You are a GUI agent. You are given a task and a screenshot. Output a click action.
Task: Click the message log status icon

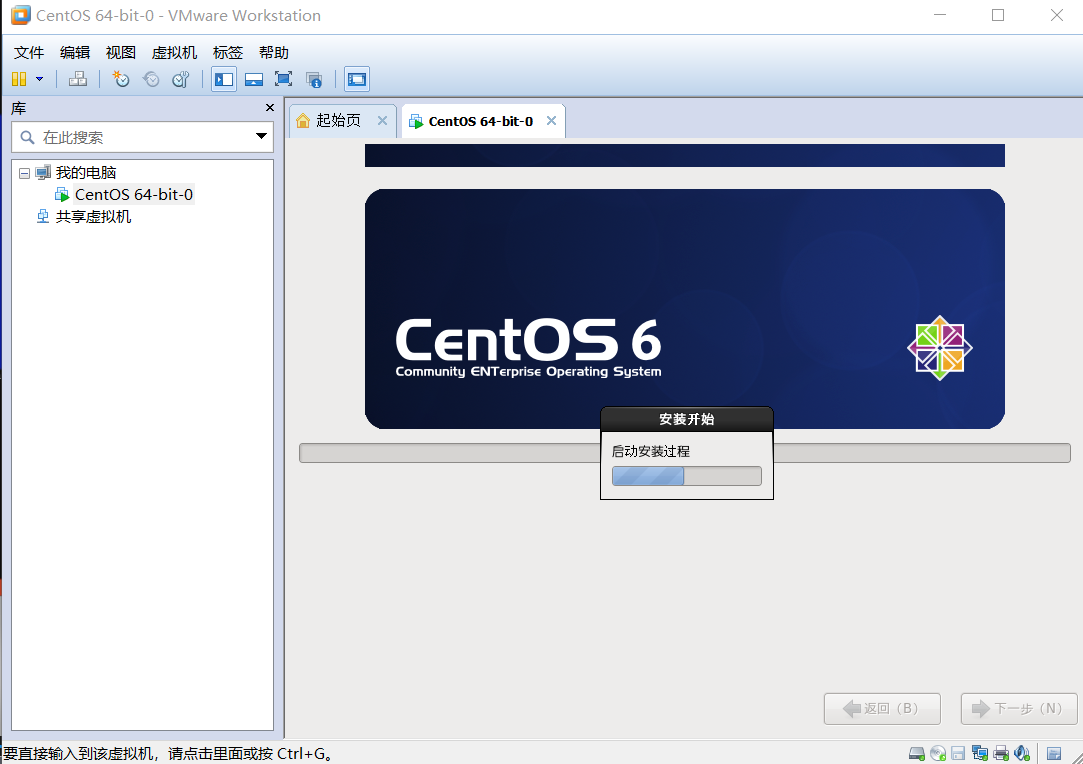(1054, 754)
